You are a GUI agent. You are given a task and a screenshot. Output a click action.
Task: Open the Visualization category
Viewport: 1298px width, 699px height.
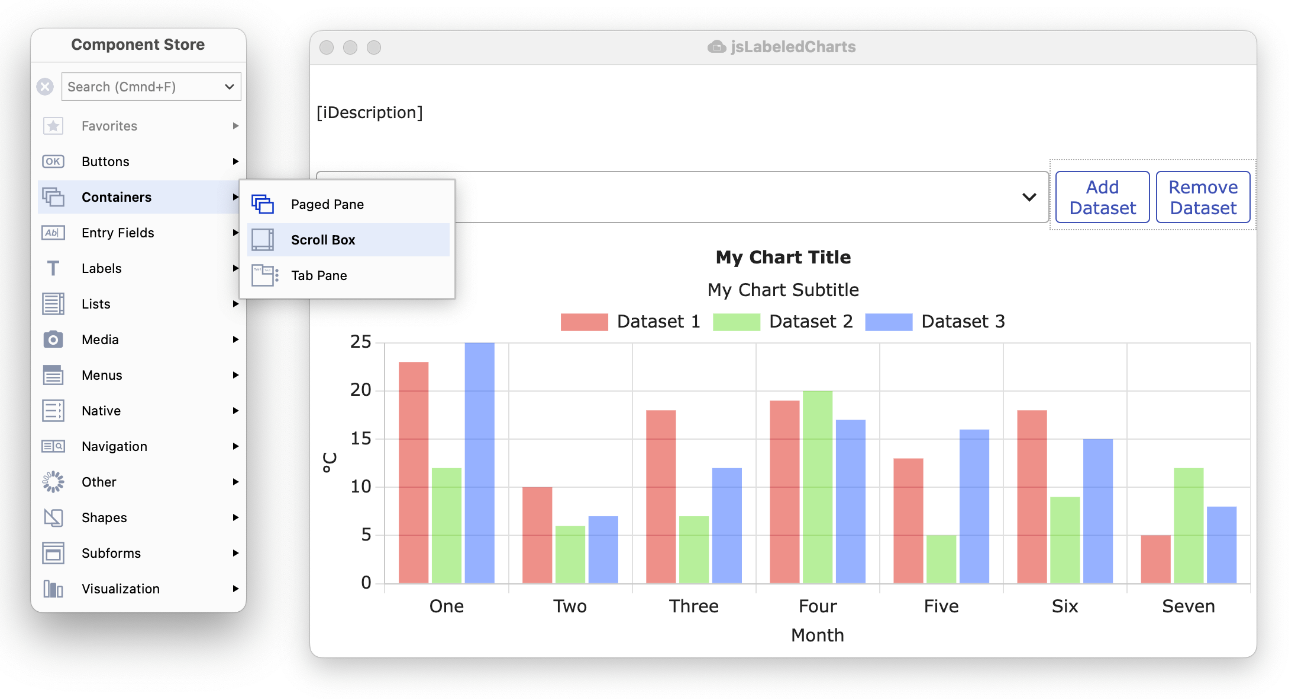coord(140,589)
